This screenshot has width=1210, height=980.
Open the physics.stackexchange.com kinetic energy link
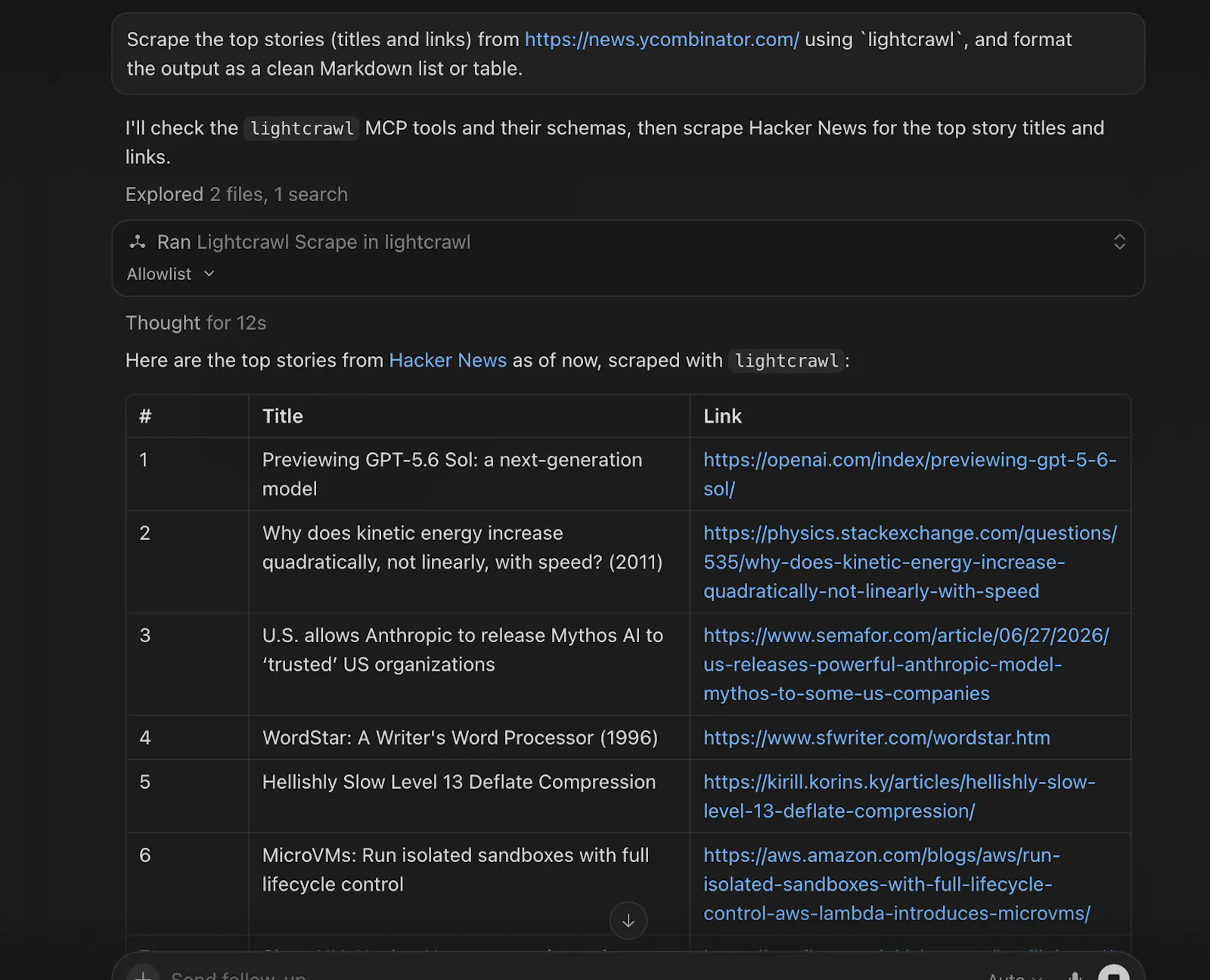(x=910, y=562)
